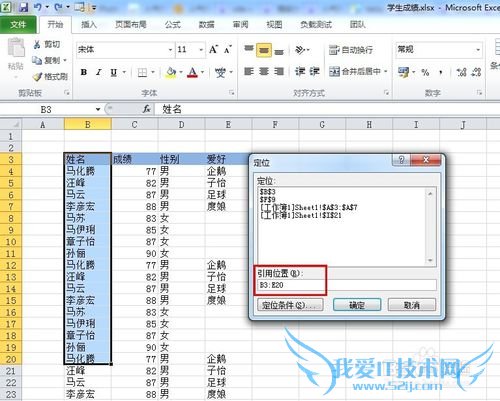Screen dimensions: 500x401
Task: Click the Decrease Font Size icon
Action: [228, 50]
